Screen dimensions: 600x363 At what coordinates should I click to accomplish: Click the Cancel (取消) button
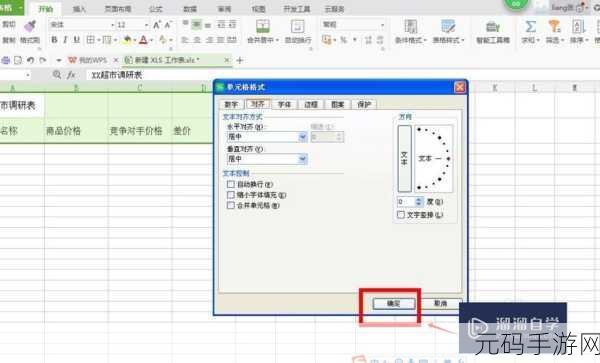(440, 304)
